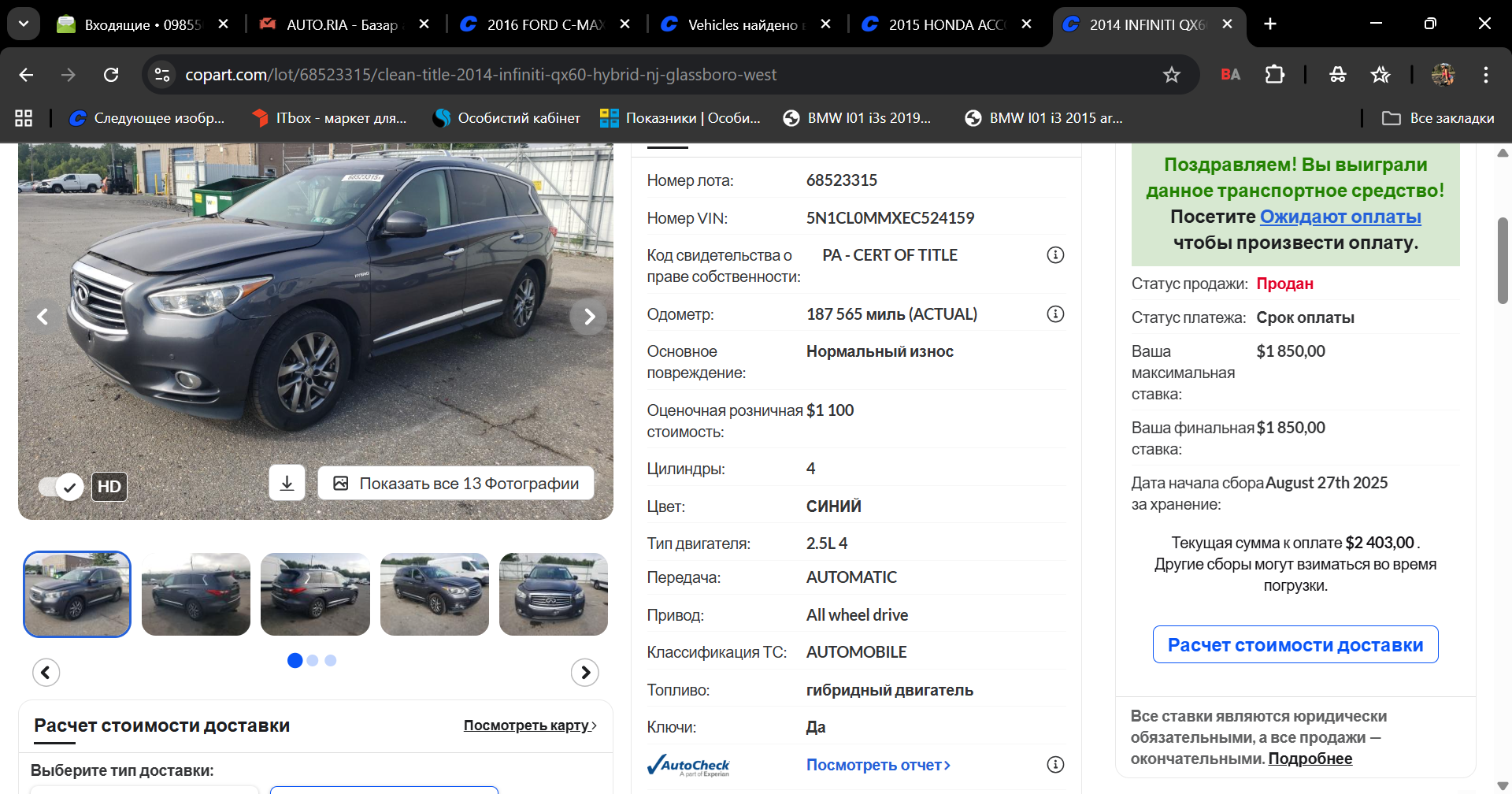Download the current vehicle photo
This screenshot has width=1512, height=794.
tap(287, 483)
